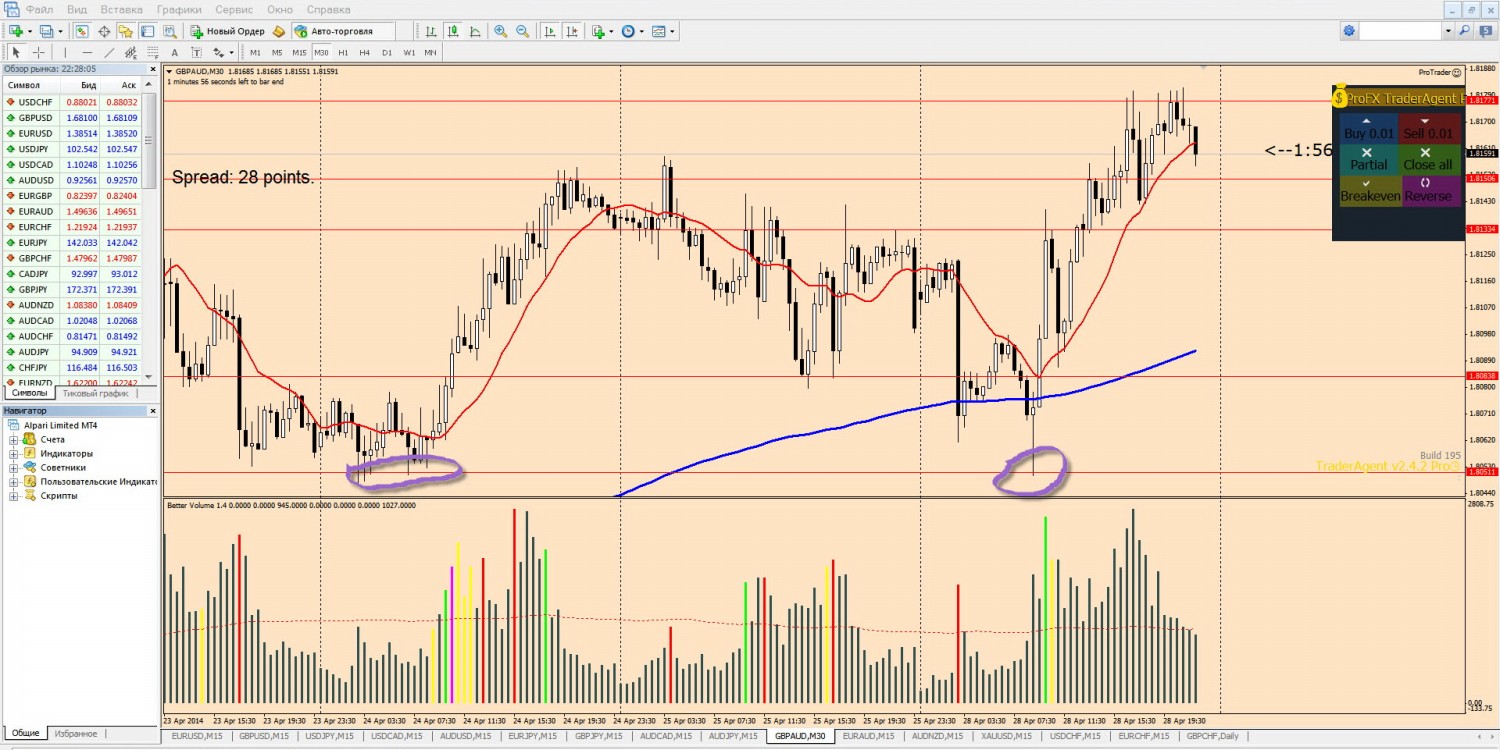The height and width of the screenshot is (750, 1500).
Task: Select the cursor arrow tool
Action: click(17, 52)
